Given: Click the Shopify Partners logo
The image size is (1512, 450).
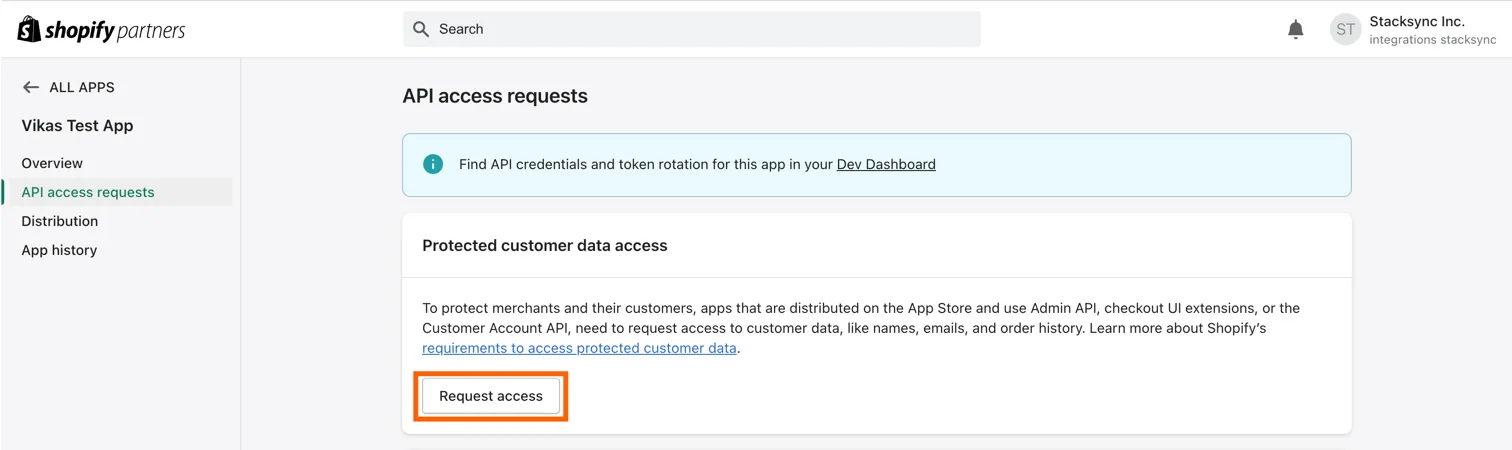Looking at the screenshot, I should pos(101,30).
